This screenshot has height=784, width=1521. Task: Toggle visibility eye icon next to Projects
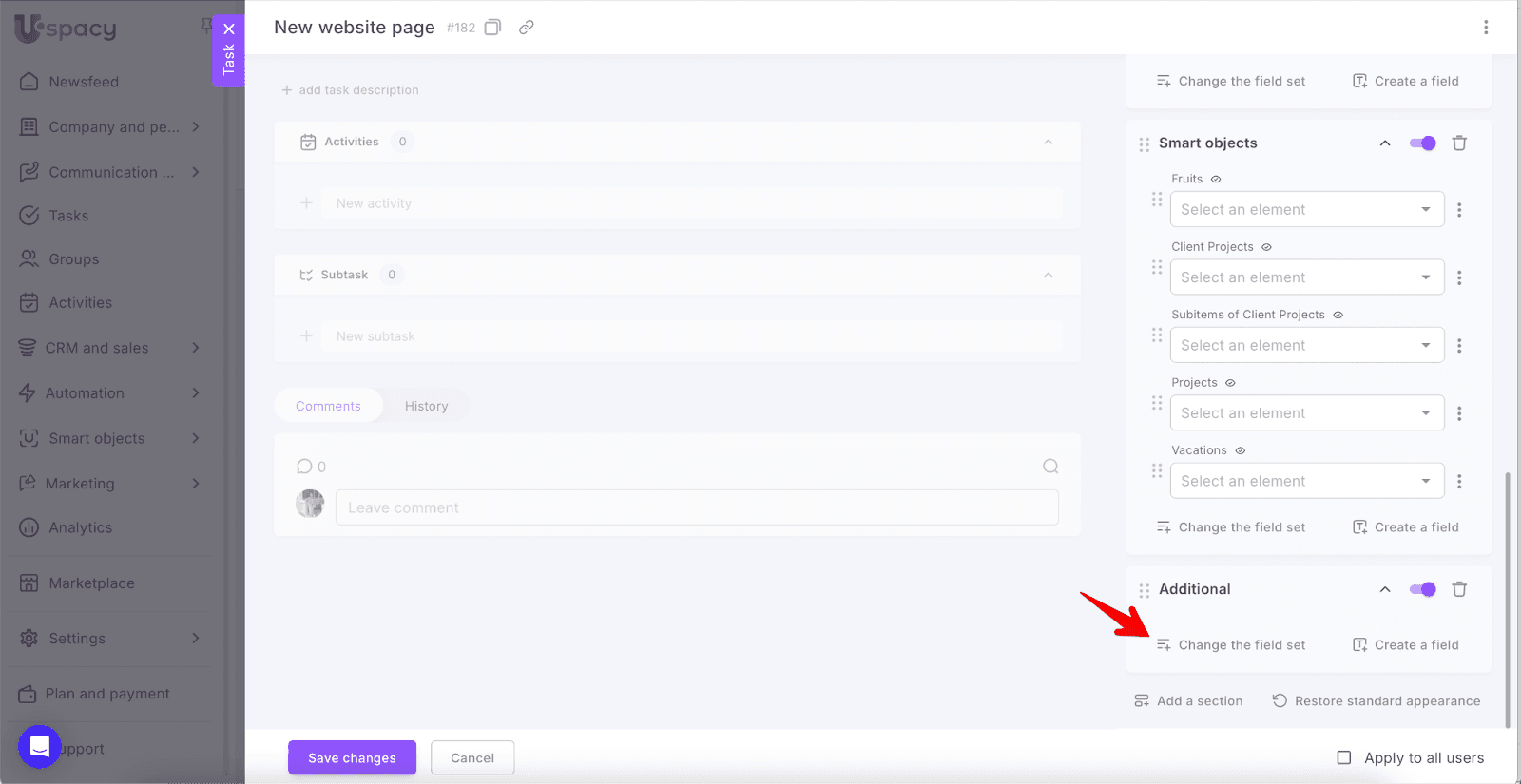pos(1230,383)
